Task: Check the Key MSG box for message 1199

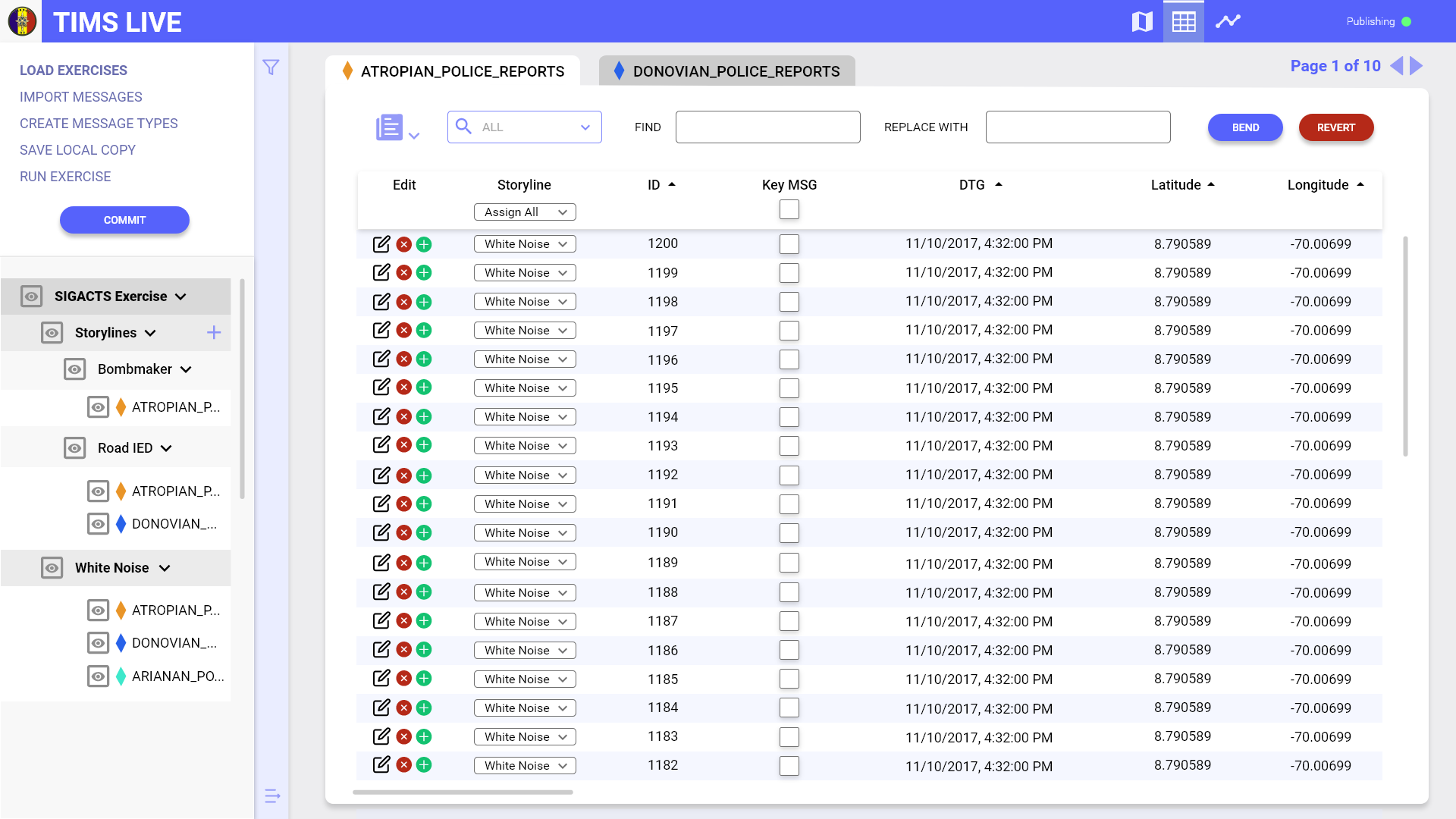Action: [789, 273]
